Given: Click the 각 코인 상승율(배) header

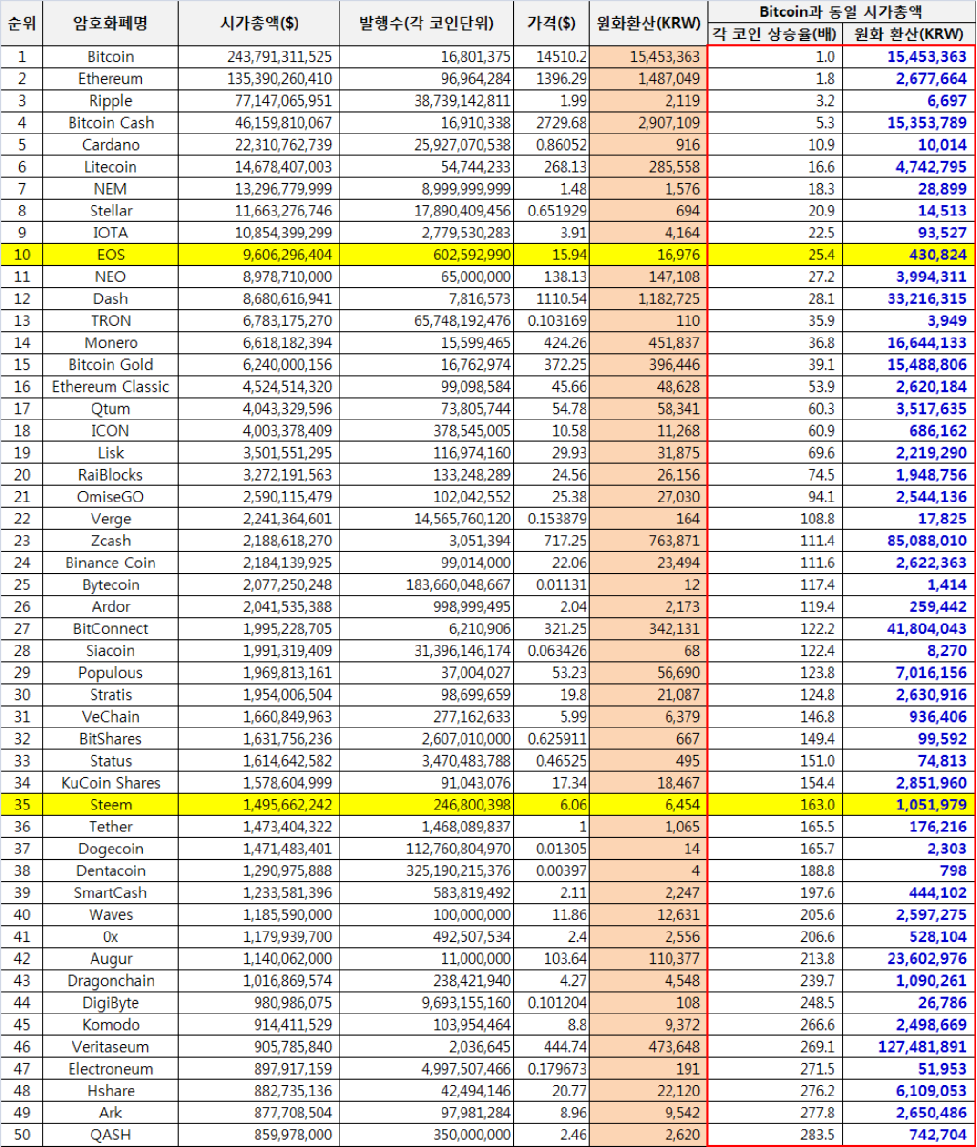Looking at the screenshot, I should click(x=775, y=34).
